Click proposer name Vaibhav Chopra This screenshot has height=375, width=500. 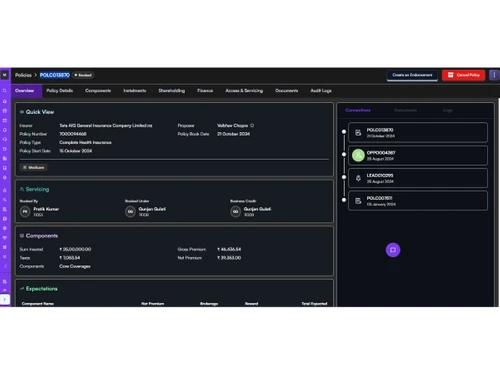tap(232, 125)
